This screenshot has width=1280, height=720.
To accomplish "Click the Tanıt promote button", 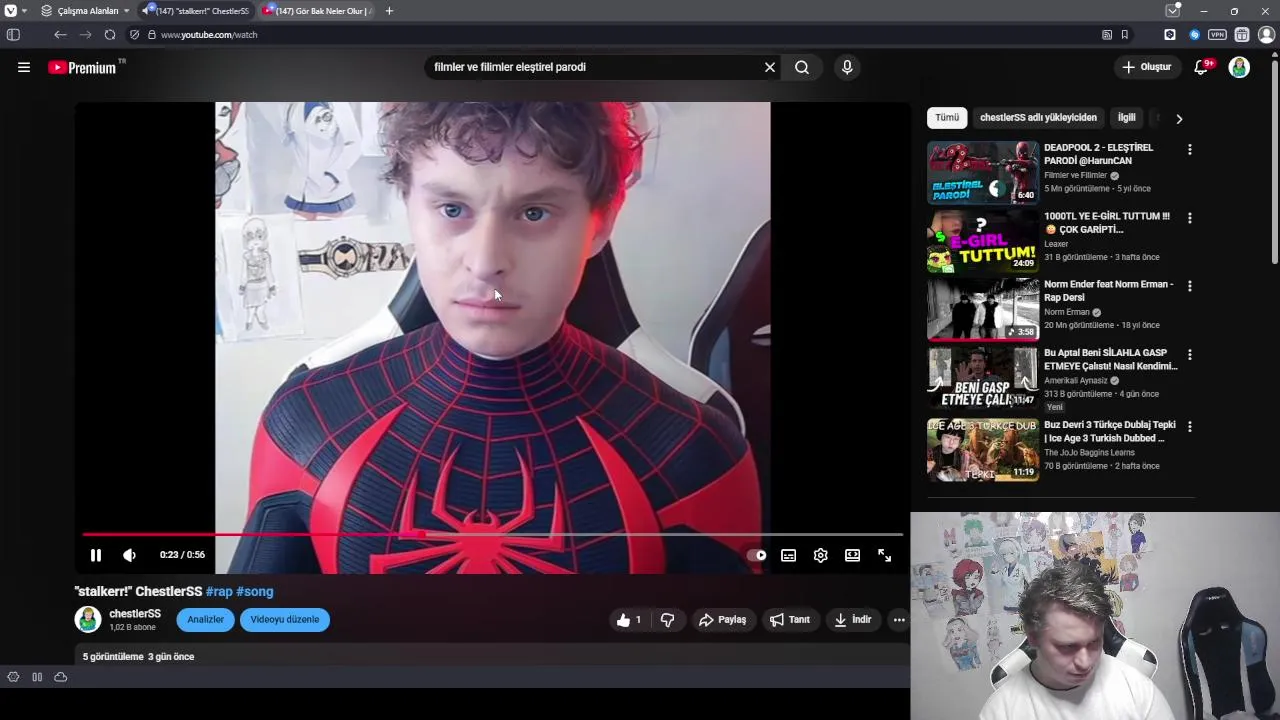I will (790, 620).
